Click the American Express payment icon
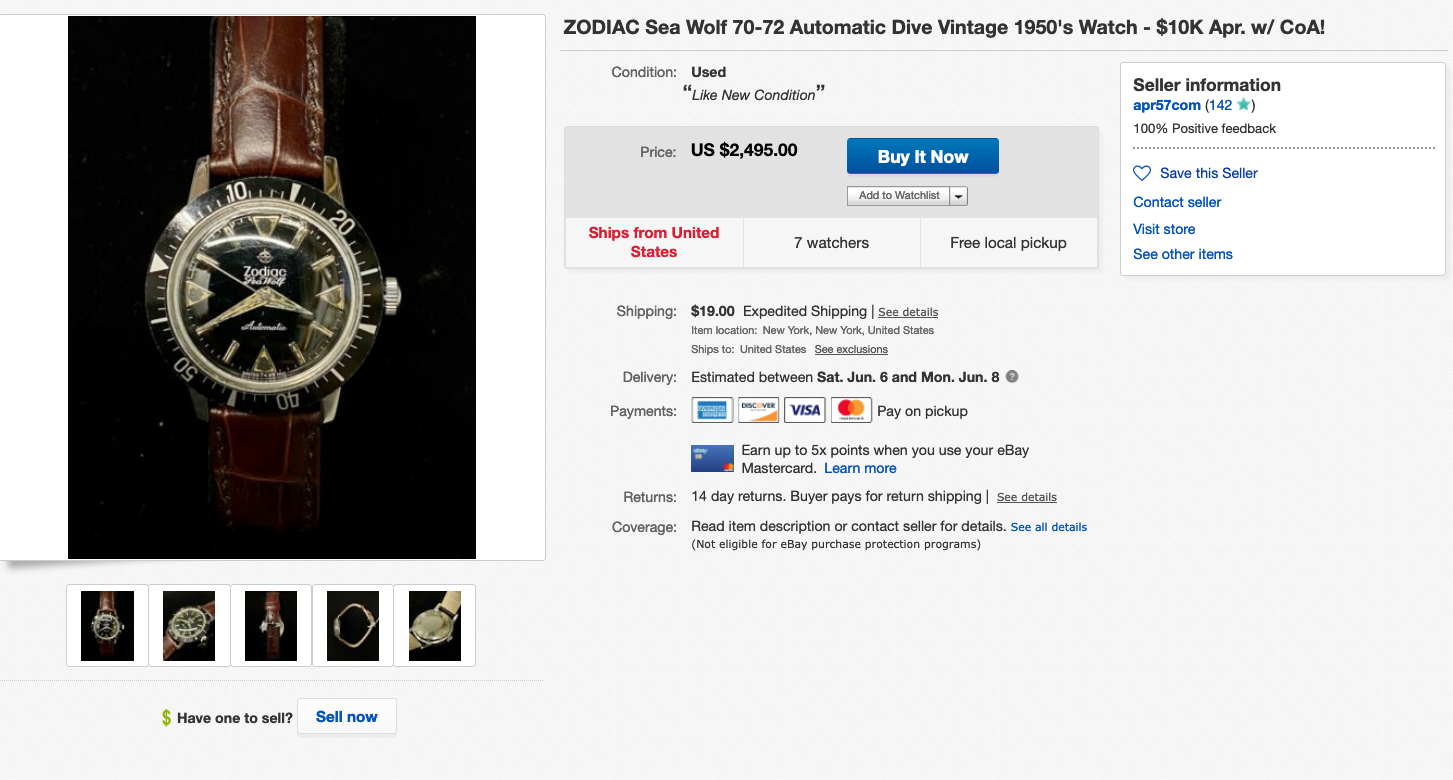1453x780 pixels. point(712,410)
